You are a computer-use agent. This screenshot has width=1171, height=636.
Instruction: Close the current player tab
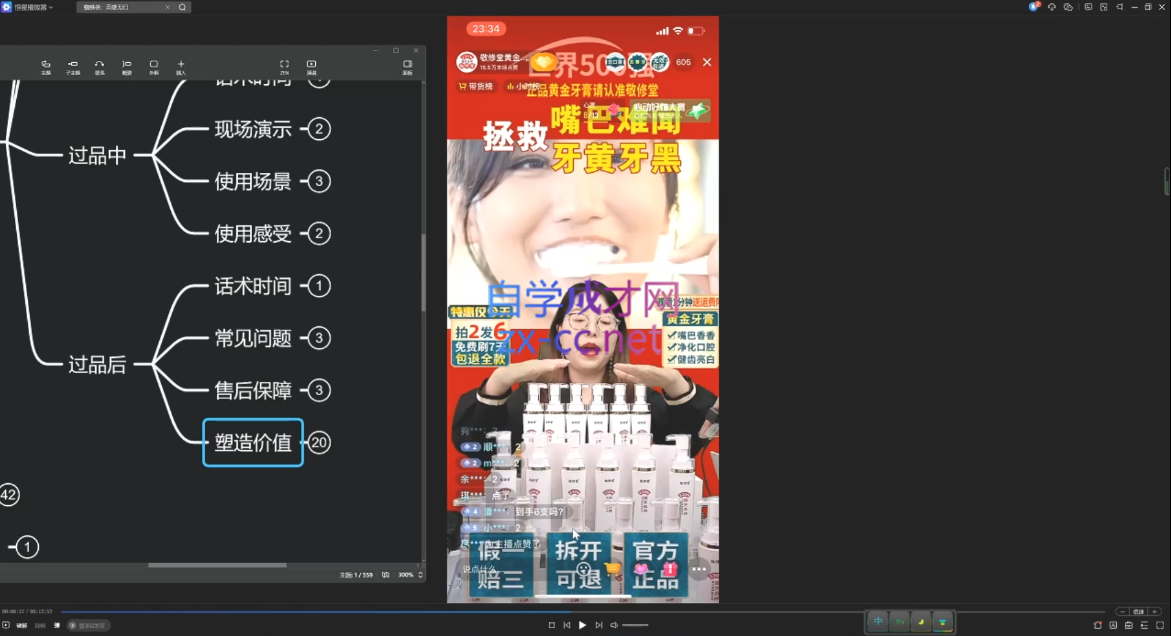(x=167, y=7)
